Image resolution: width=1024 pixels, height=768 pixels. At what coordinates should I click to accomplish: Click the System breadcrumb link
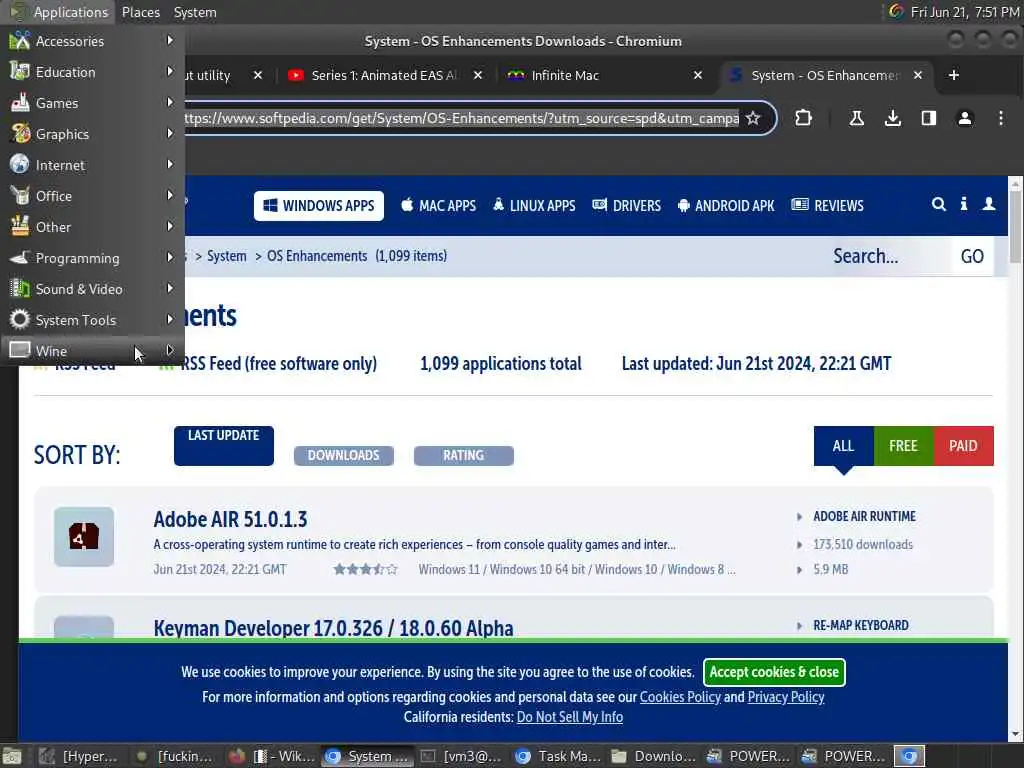point(227,256)
